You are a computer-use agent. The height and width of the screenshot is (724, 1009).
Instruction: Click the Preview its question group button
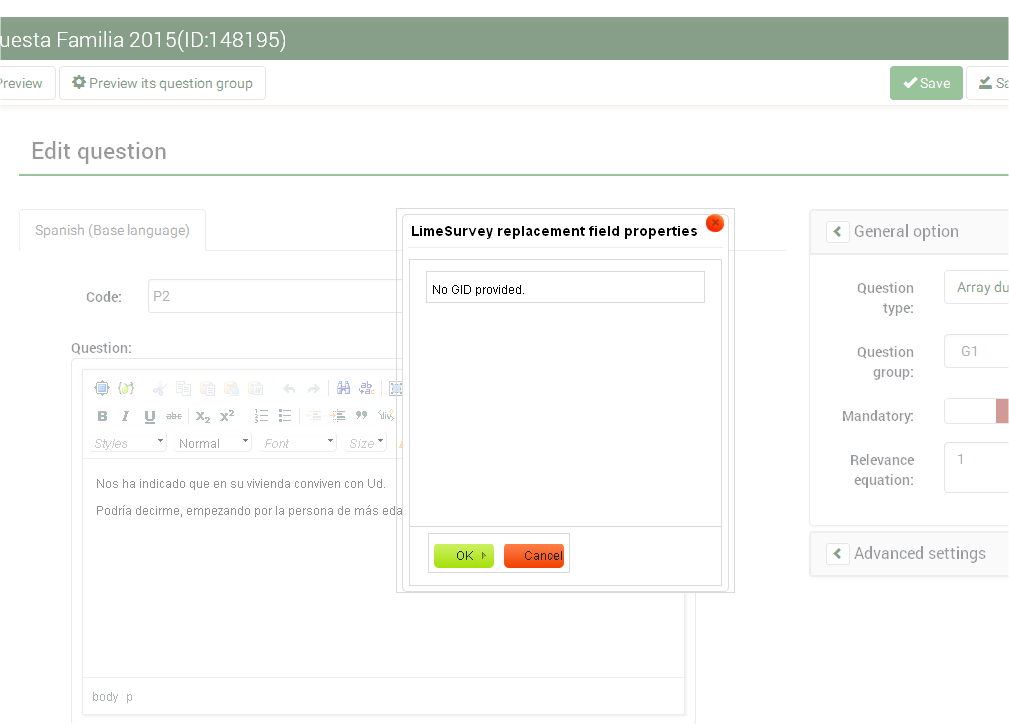pos(162,83)
